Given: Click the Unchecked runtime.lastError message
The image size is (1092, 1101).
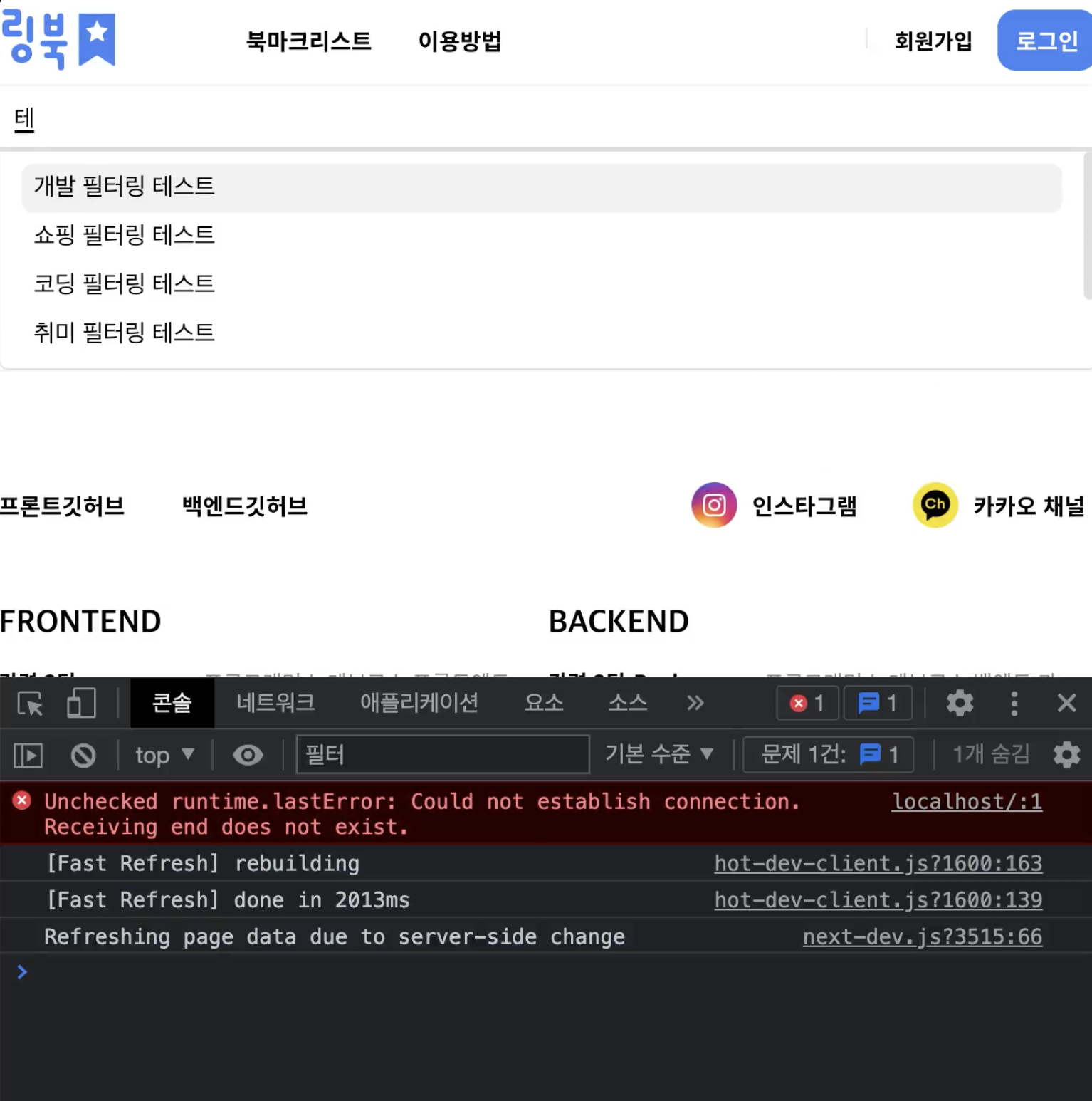Looking at the screenshot, I should coord(421,814).
